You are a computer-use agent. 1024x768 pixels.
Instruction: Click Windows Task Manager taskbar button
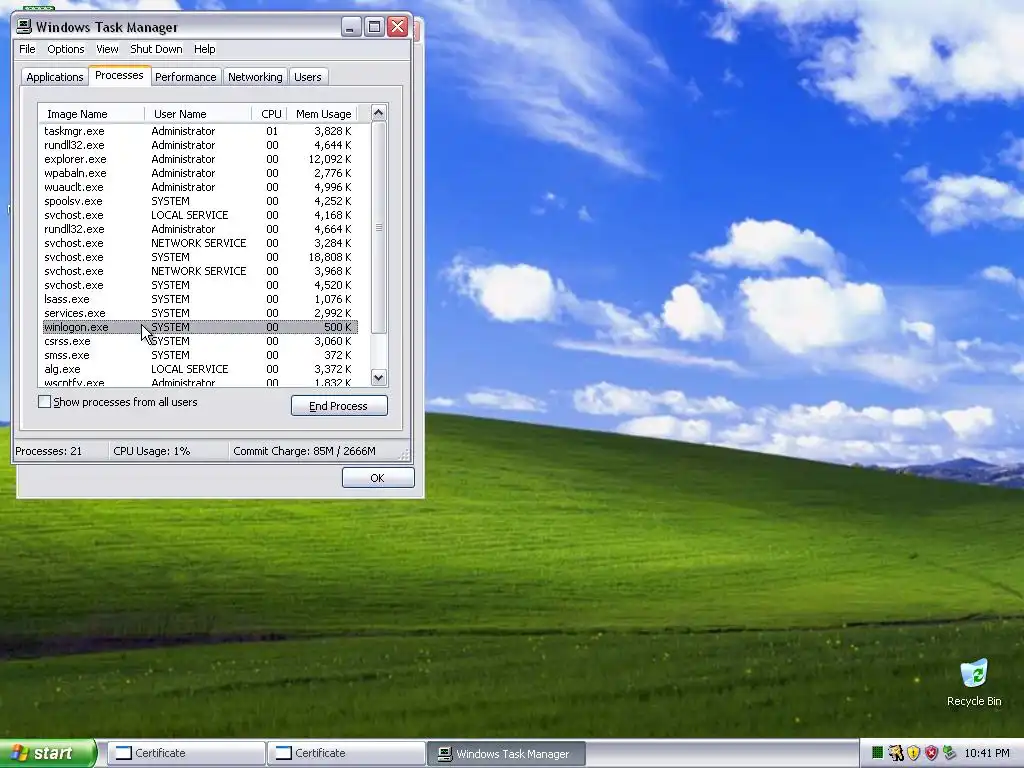(506, 753)
